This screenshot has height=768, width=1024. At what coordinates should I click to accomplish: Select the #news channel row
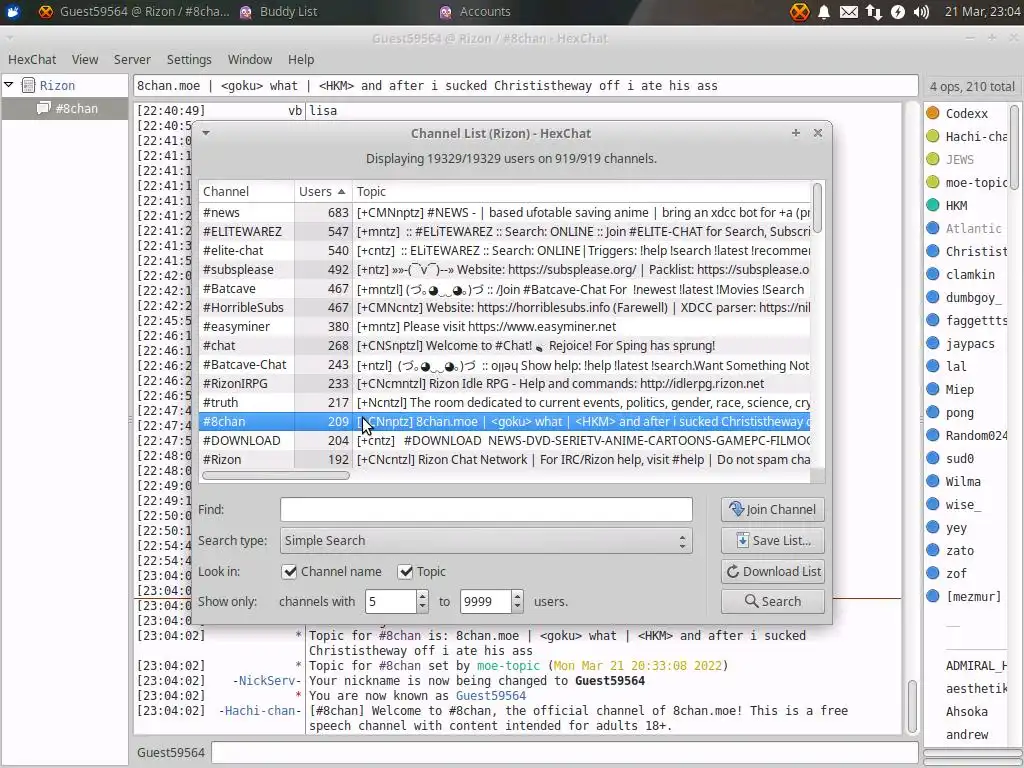point(504,212)
